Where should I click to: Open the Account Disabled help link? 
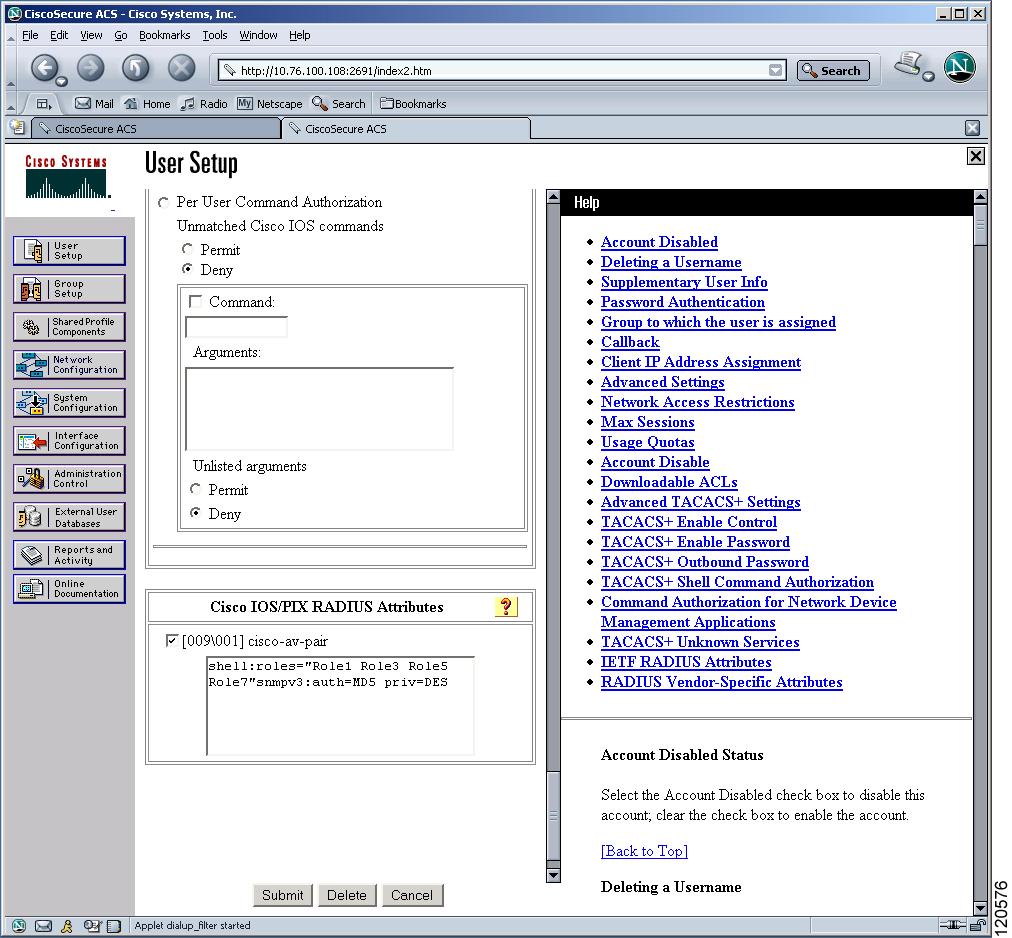[x=659, y=242]
